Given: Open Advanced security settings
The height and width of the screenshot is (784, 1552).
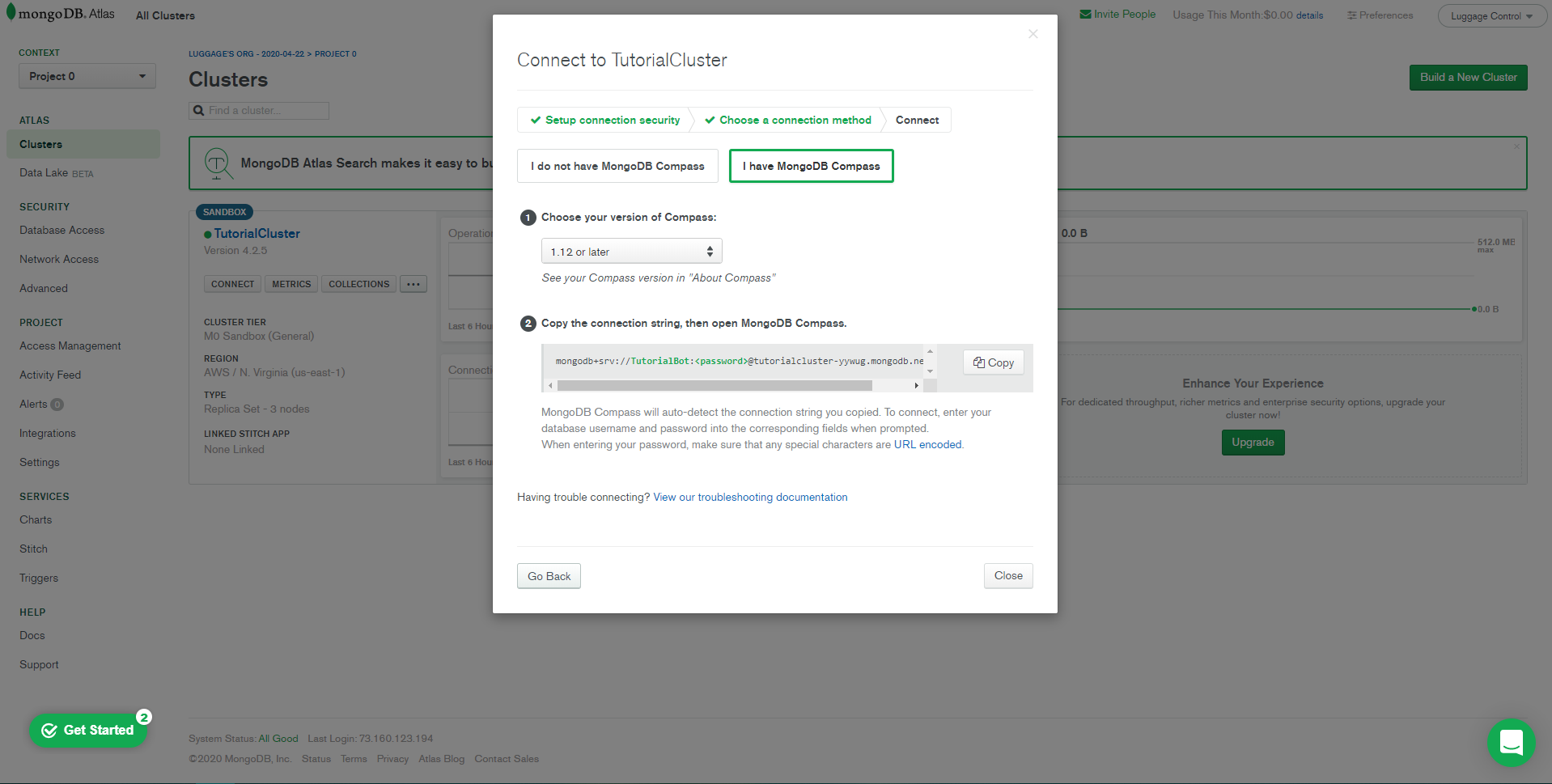Looking at the screenshot, I should pos(44,289).
